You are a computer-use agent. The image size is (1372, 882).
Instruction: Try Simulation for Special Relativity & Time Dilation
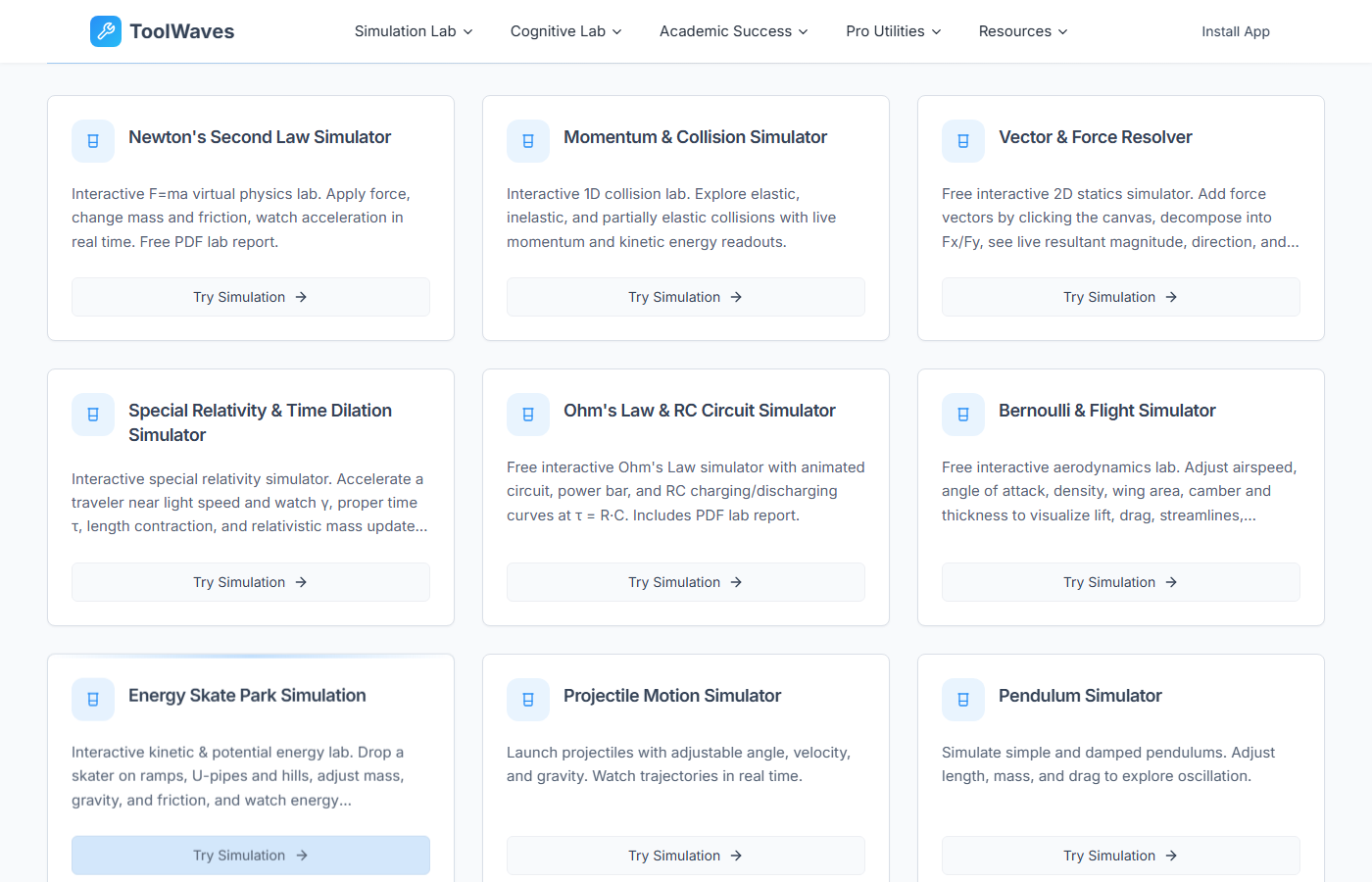(251, 582)
